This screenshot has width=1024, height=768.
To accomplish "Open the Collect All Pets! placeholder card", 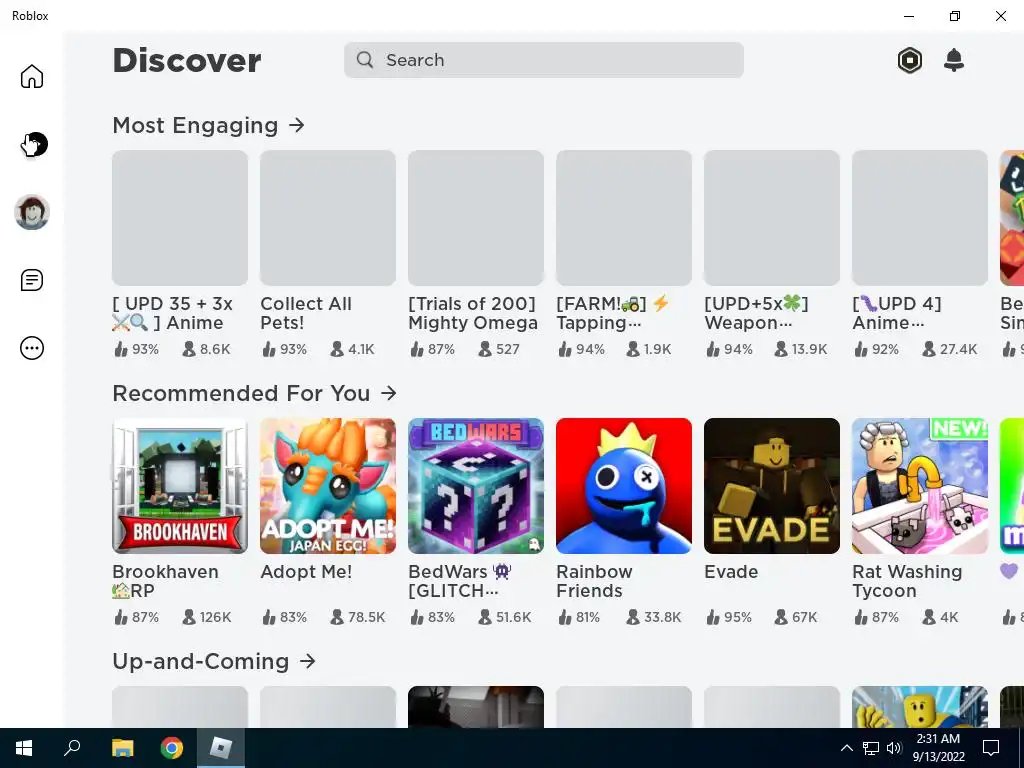I will pos(328,218).
